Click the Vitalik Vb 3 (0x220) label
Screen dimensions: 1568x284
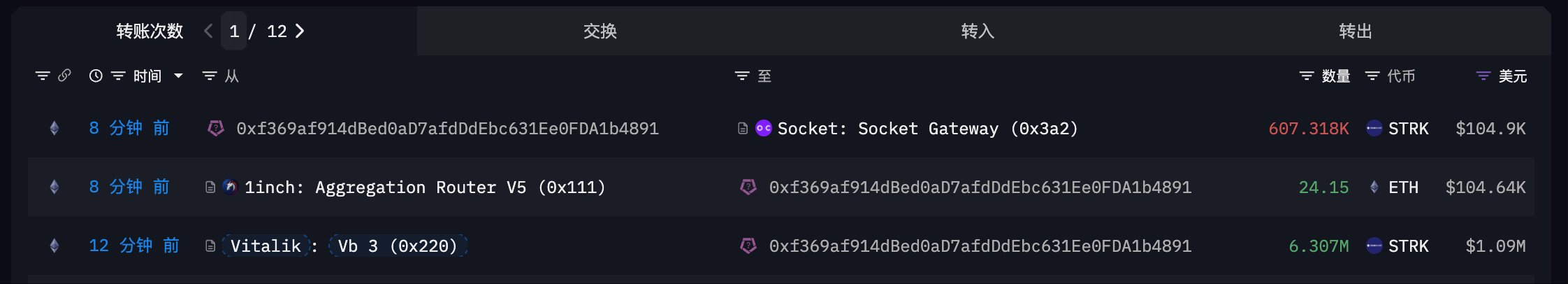[x=344, y=246]
